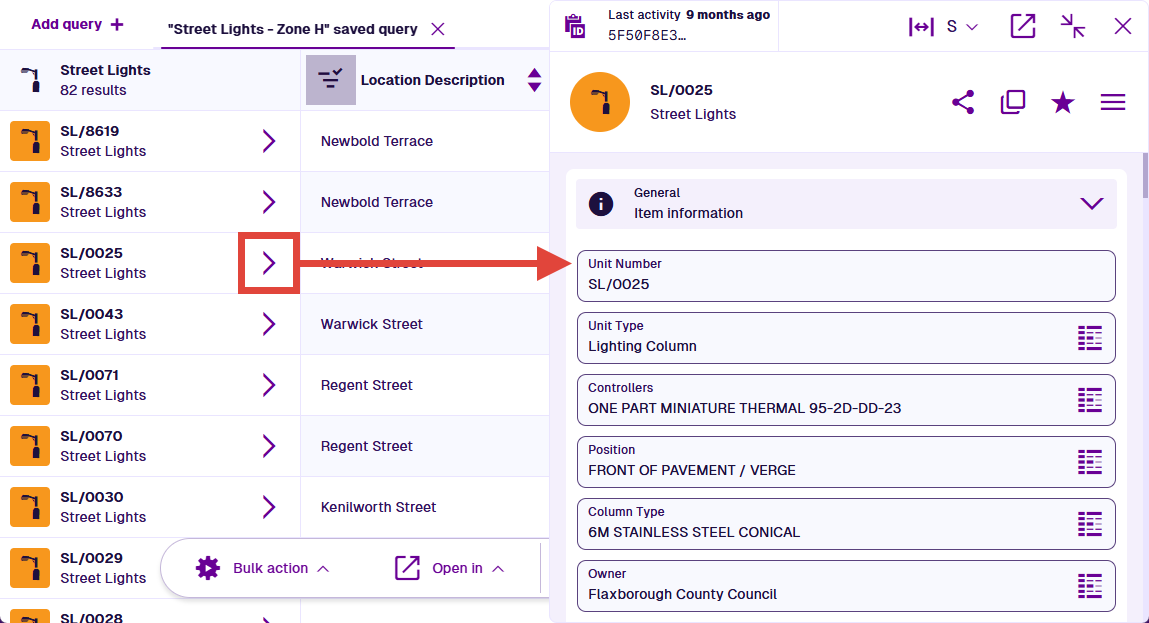Open the Bulk action menu
The height and width of the screenshot is (623, 1149).
point(263,568)
